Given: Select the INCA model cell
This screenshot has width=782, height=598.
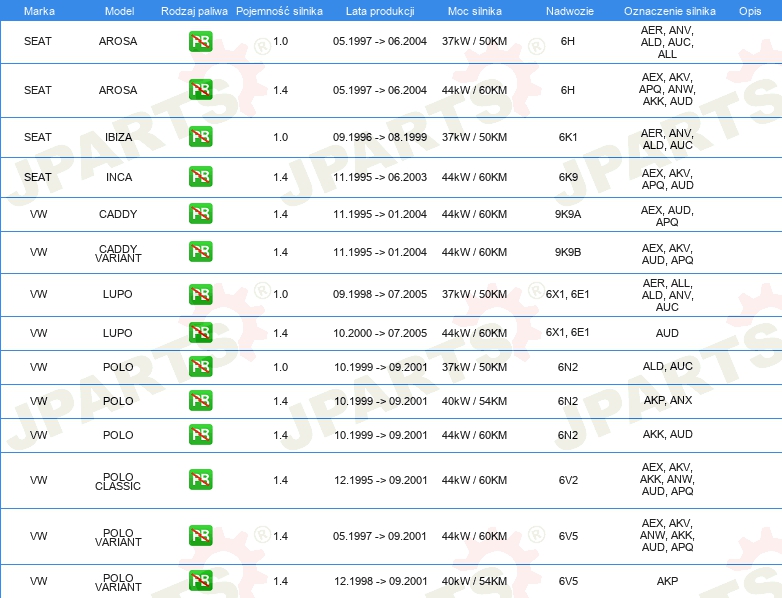Looking at the screenshot, I should (119, 177).
